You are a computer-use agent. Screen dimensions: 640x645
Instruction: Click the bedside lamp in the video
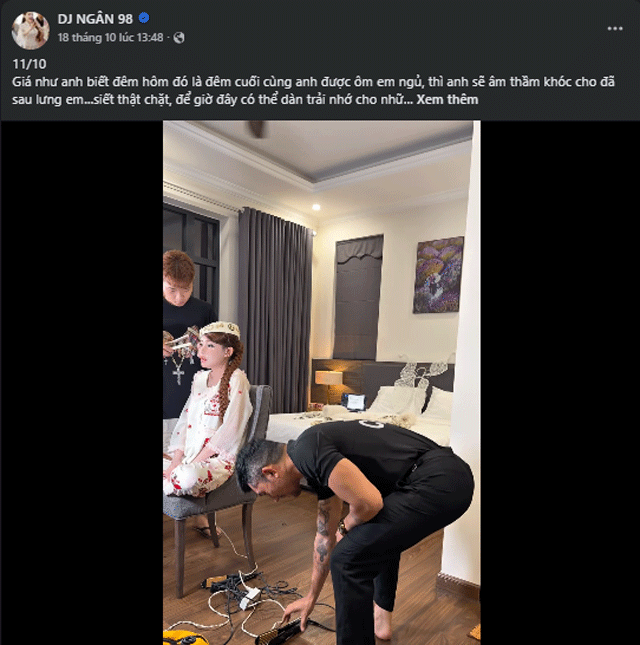328,380
